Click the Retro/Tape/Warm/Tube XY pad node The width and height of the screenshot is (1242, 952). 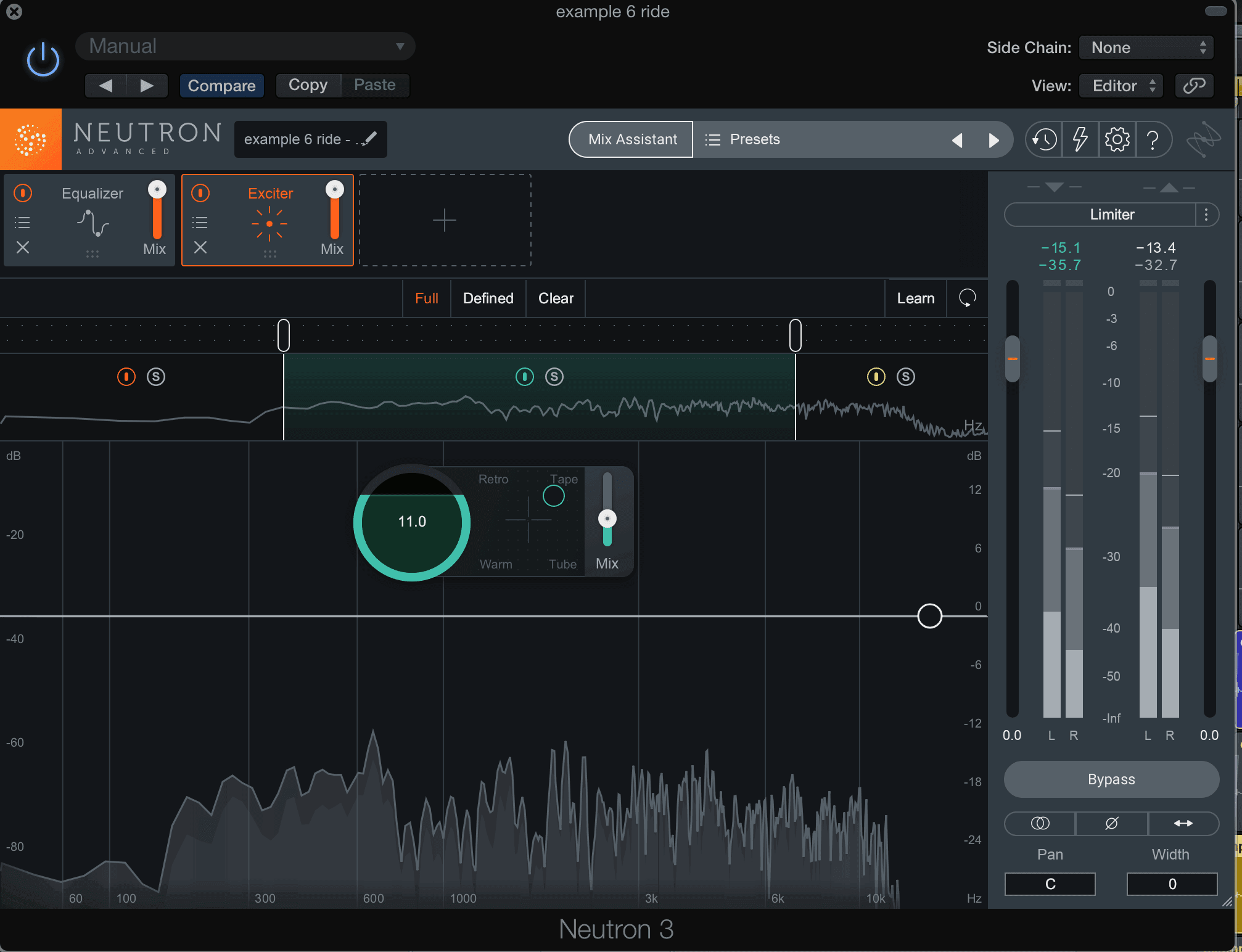(554, 496)
